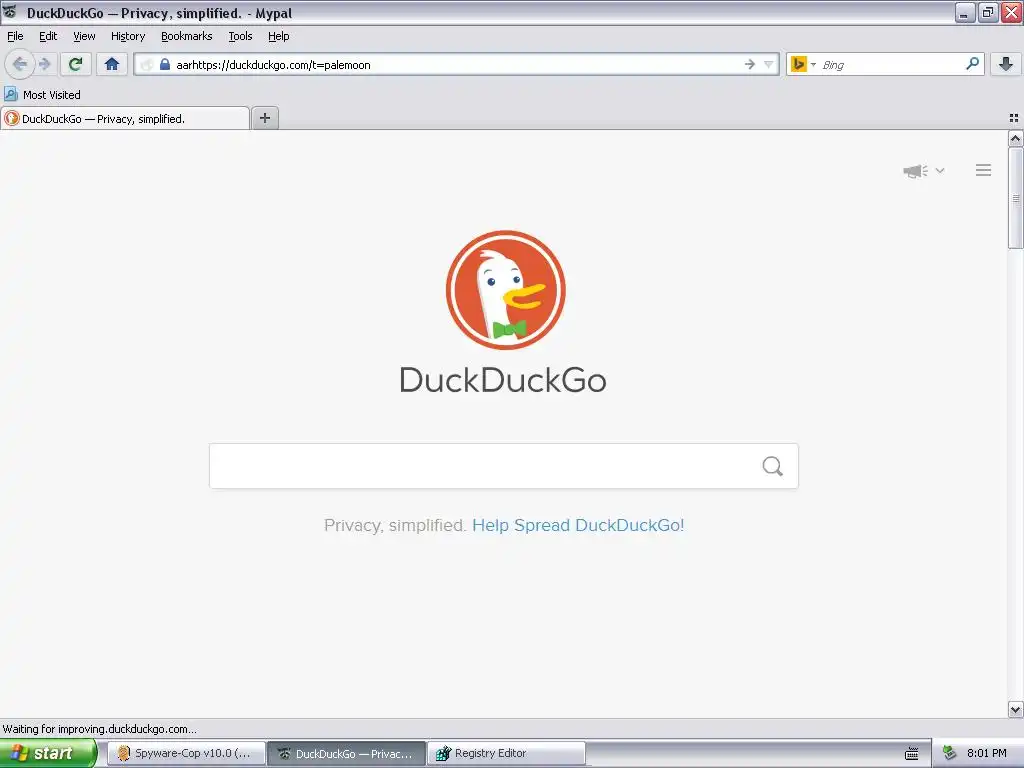Click the Mypal raccoon title bar icon
This screenshot has width=1024, height=768.
pos(10,12)
